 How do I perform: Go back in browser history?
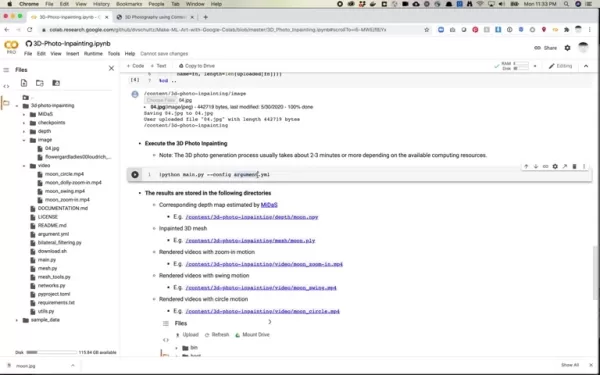7,29
